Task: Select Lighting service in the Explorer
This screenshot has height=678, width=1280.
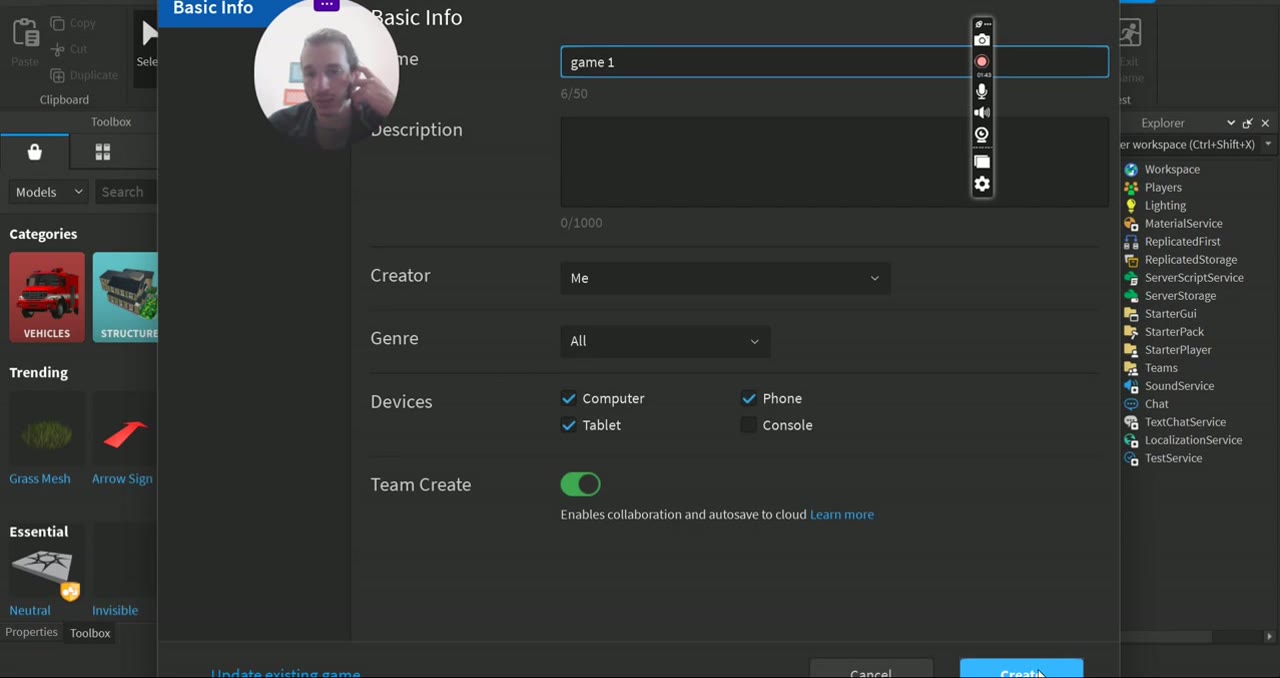Action: pyautogui.click(x=1165, y=205)
